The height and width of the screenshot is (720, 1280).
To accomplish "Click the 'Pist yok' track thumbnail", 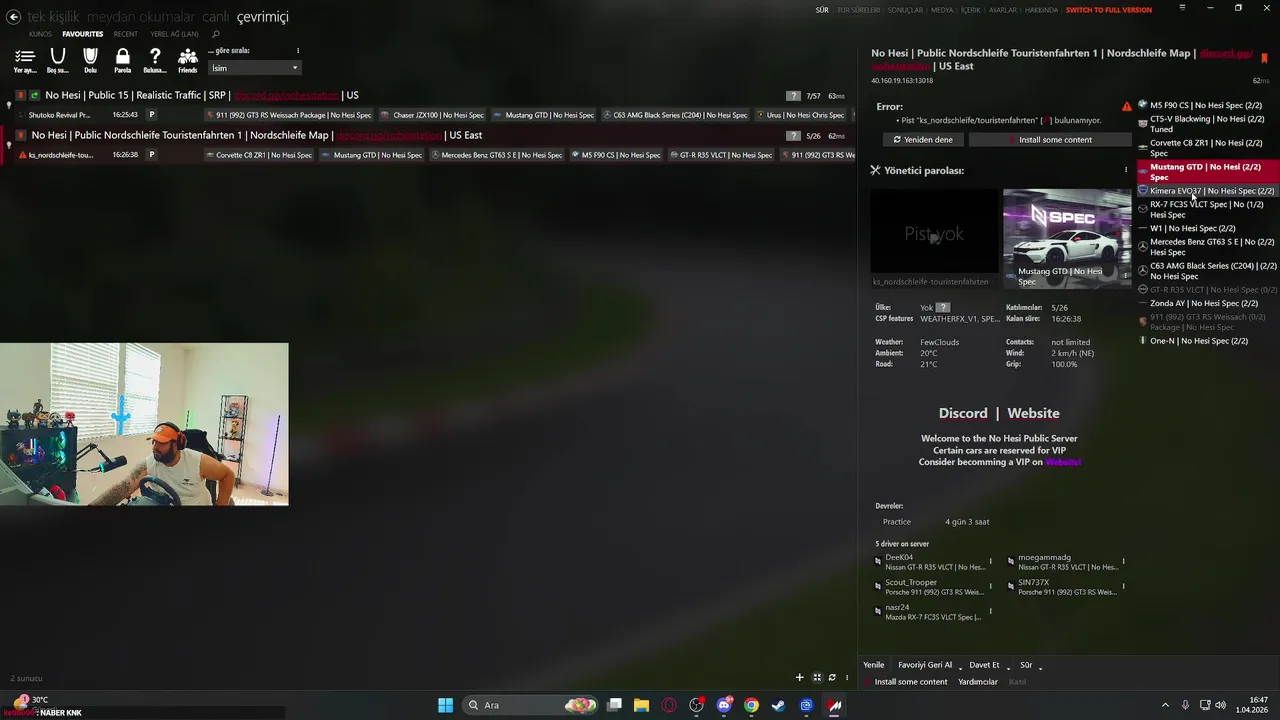I will (x=934, y=233).
